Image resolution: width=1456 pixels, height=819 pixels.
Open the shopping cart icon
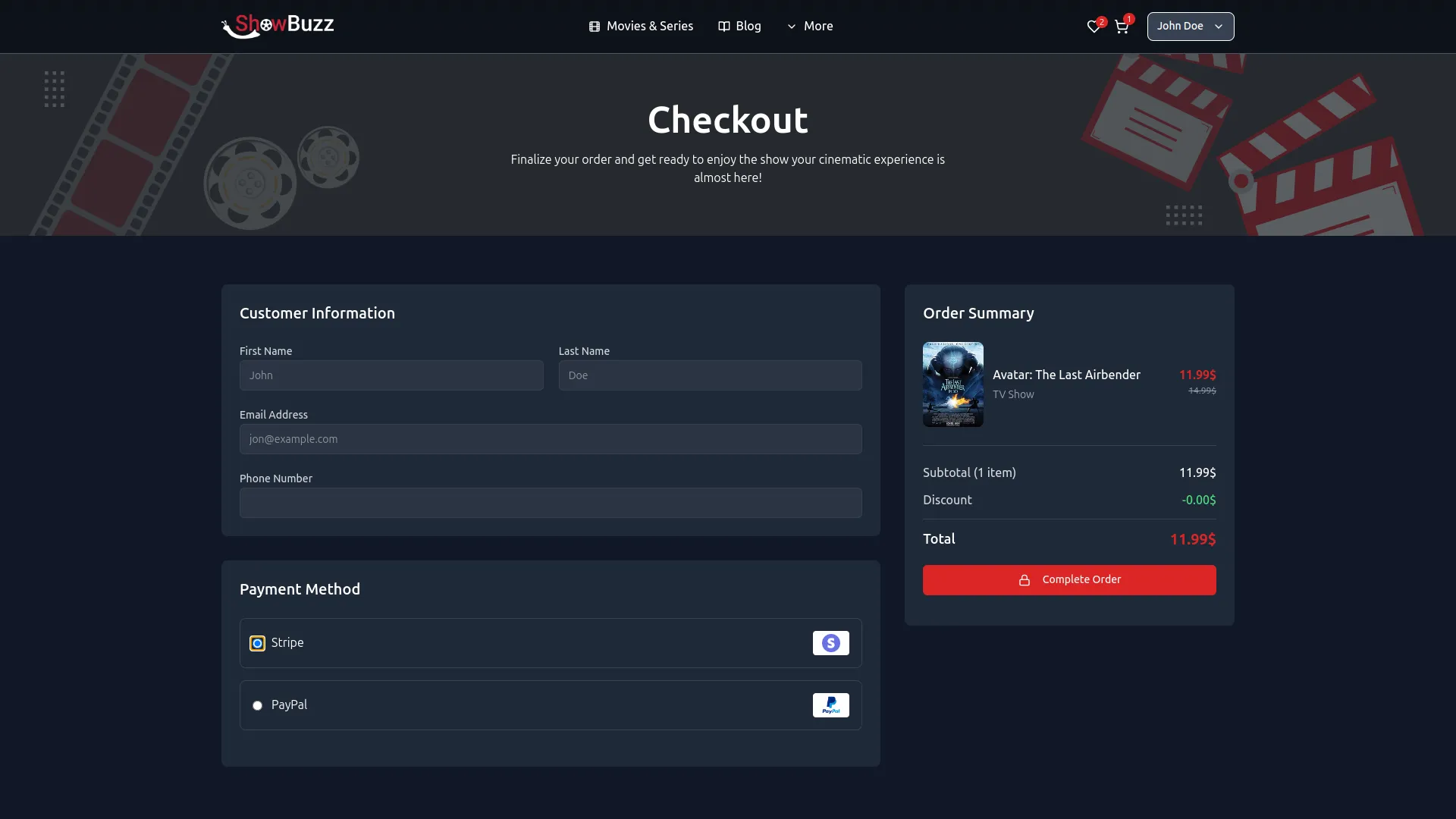coord(1122,27)
